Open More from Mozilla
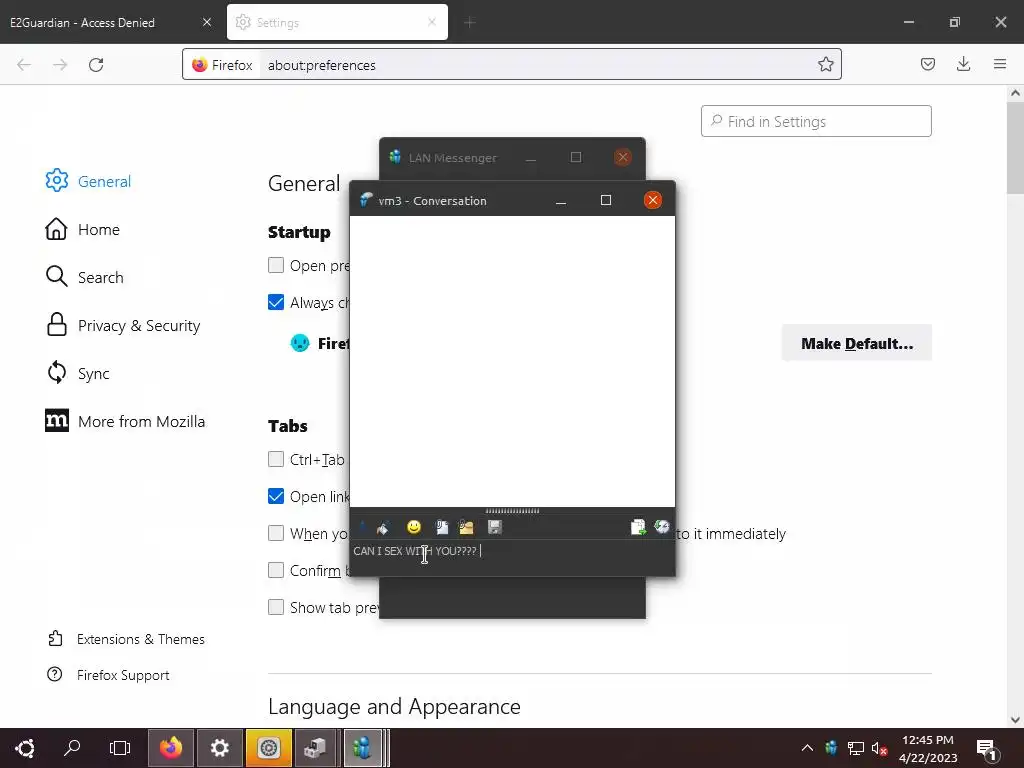The width and height of the screenshot is (1024, 768). [125, 421]
